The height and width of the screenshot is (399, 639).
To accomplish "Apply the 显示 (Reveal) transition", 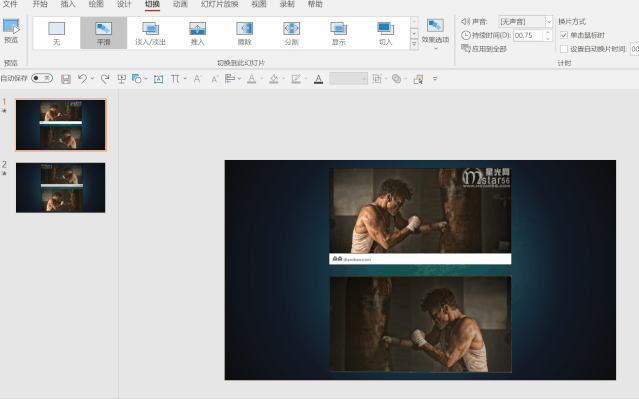I will point(339,33).
